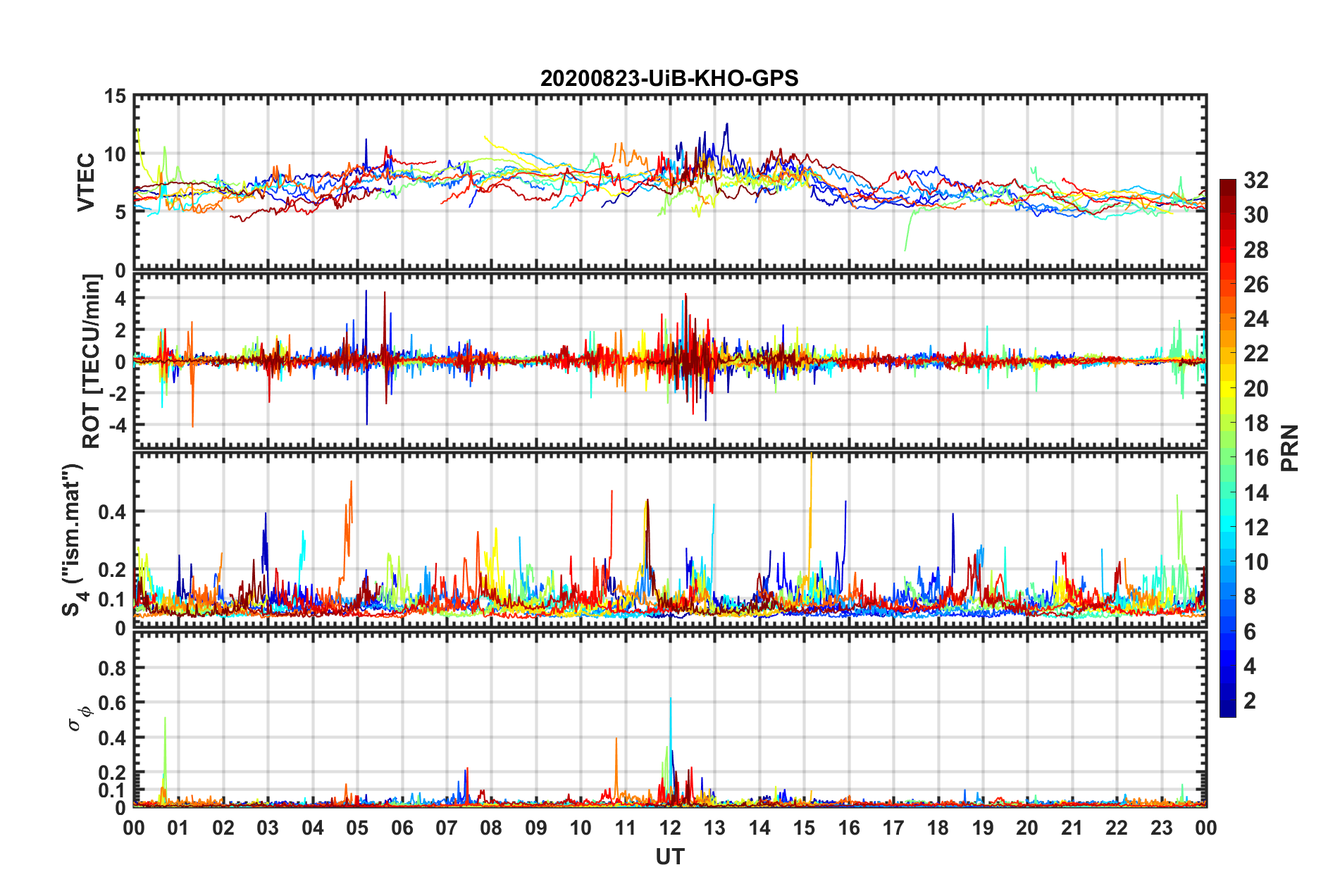Click the PRN colorbar label

pyautogui.click(x=1290, y=448)
